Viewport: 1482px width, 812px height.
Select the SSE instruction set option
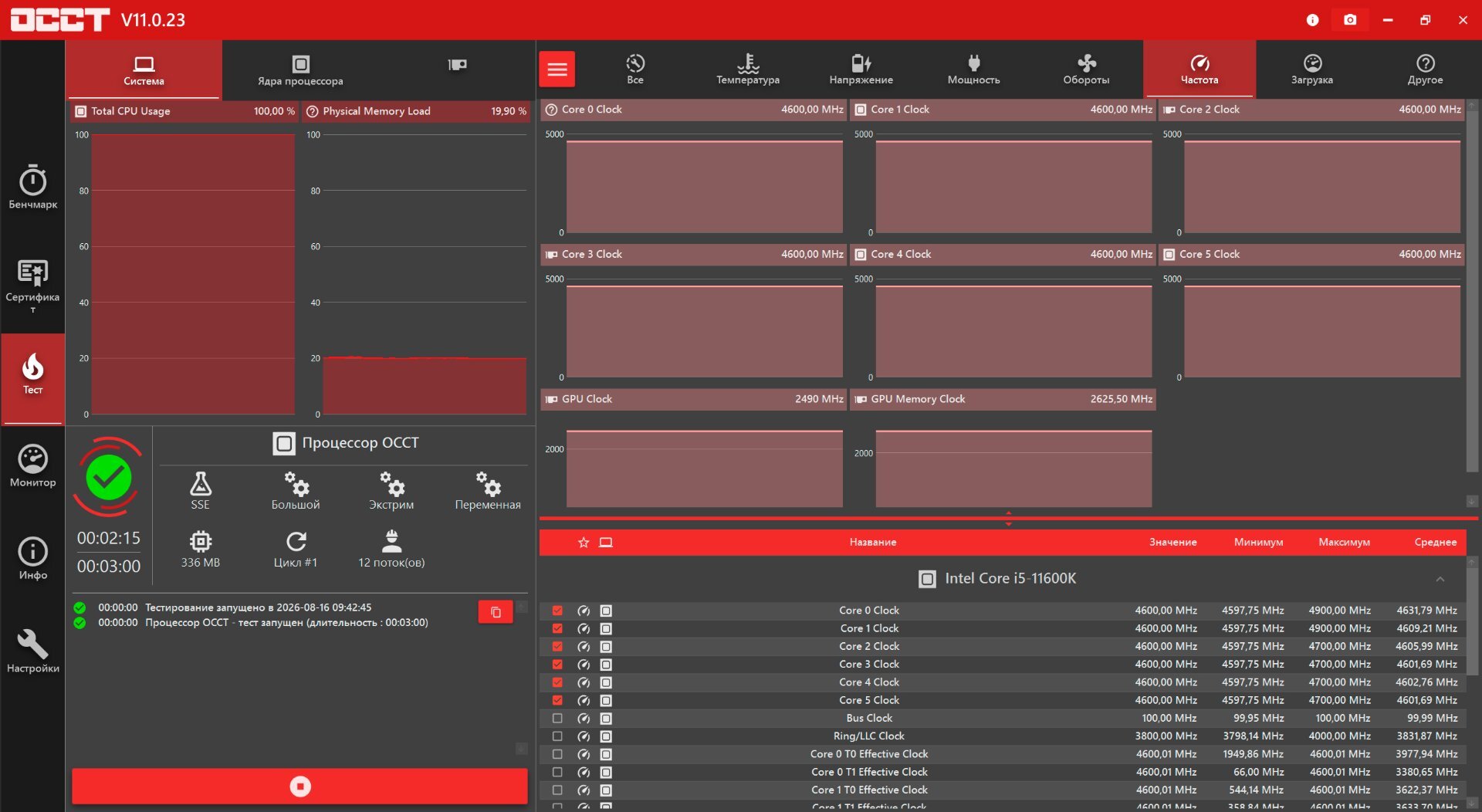coord(200,491)
